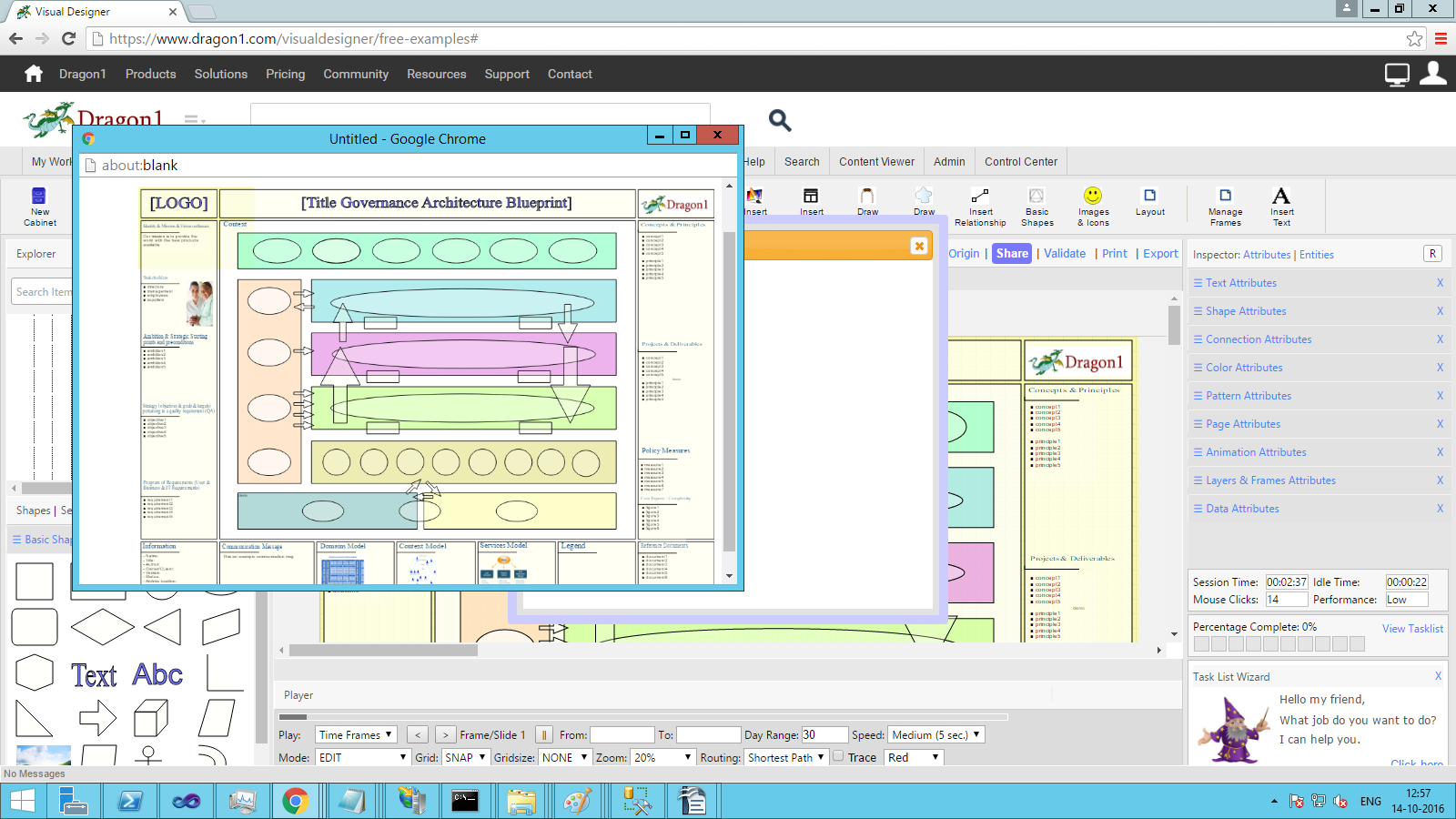The width and height of the screenshot is (1456, 819).
Task: Close the Text Attributes panel row
Action: [x=1440, y=283]
